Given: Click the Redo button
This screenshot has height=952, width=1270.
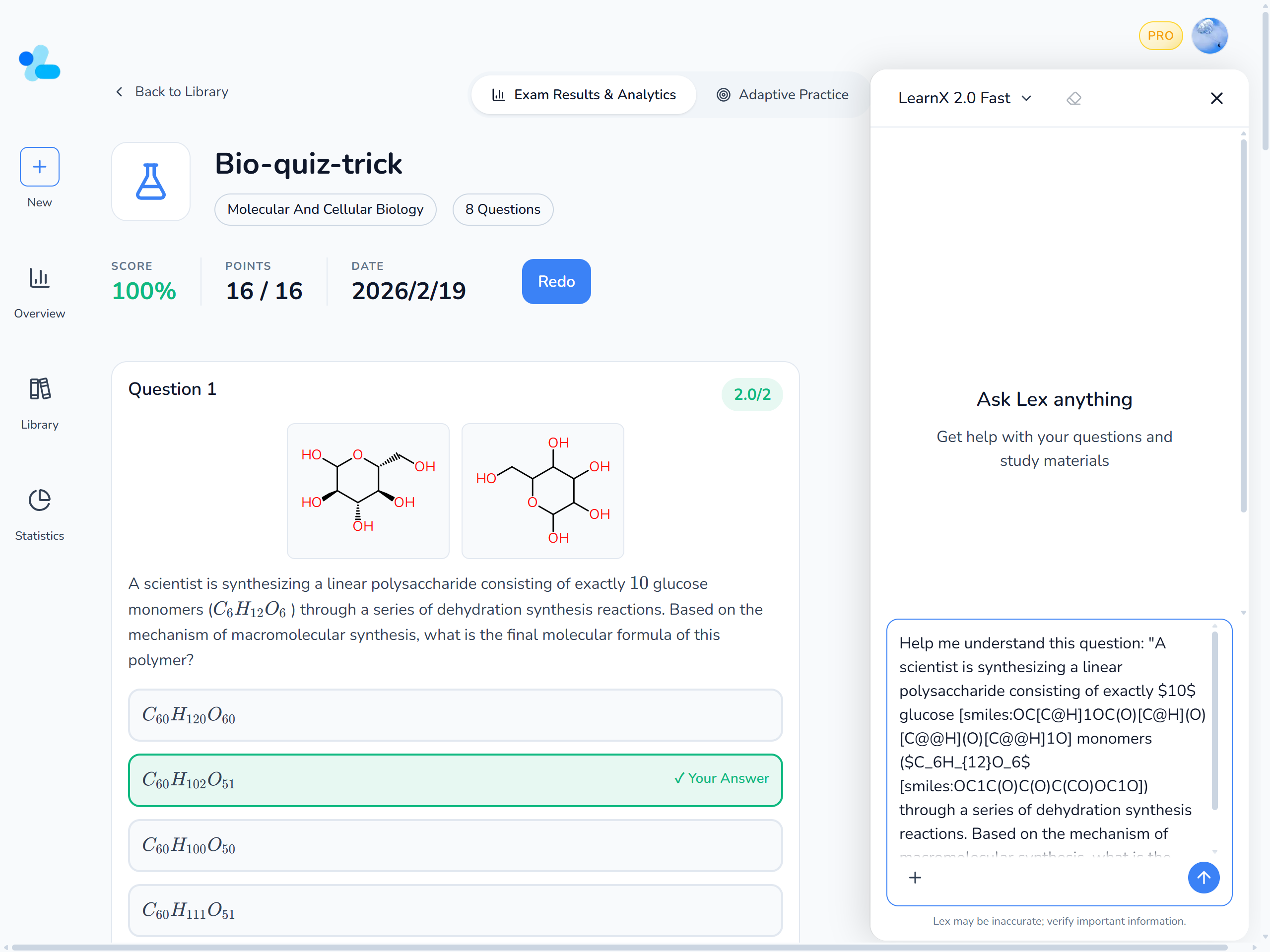Looking at the screenshot, I should point(556,281).
